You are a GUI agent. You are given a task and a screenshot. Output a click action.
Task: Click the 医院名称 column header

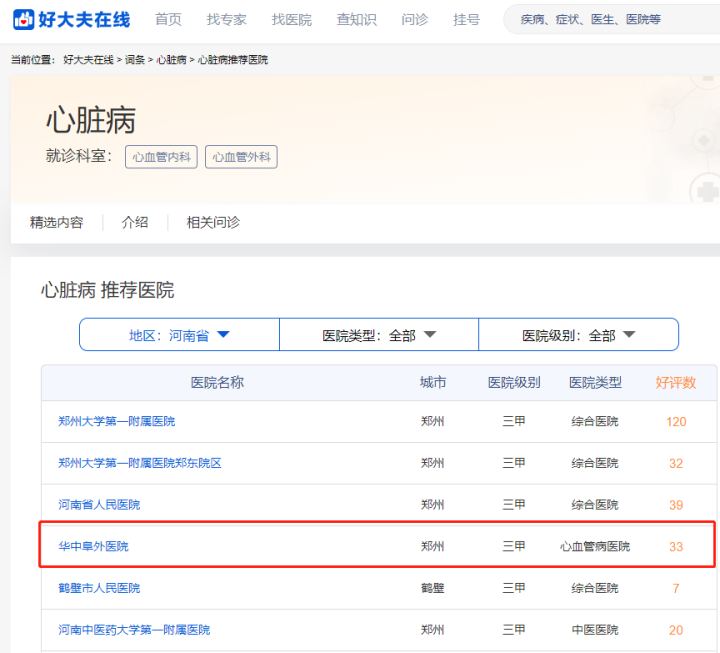click(x=217, y=383)
